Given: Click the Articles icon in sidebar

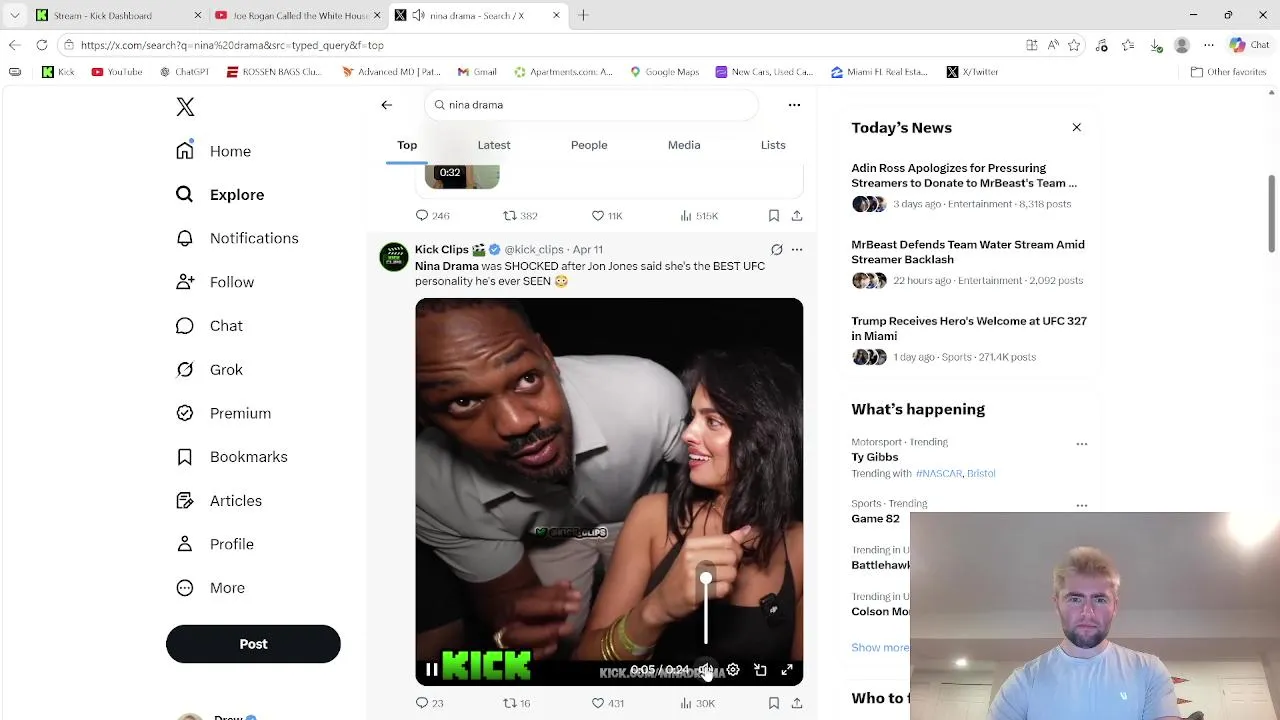Looking at the screenshot, I should [x=184, y=500].
